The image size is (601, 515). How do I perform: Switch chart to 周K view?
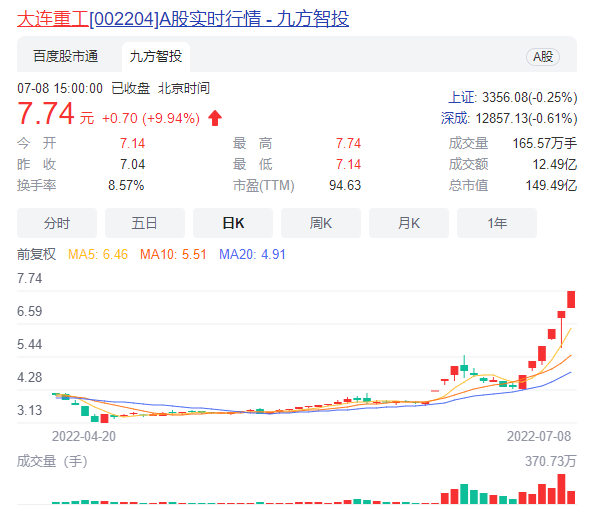(321, 223)
